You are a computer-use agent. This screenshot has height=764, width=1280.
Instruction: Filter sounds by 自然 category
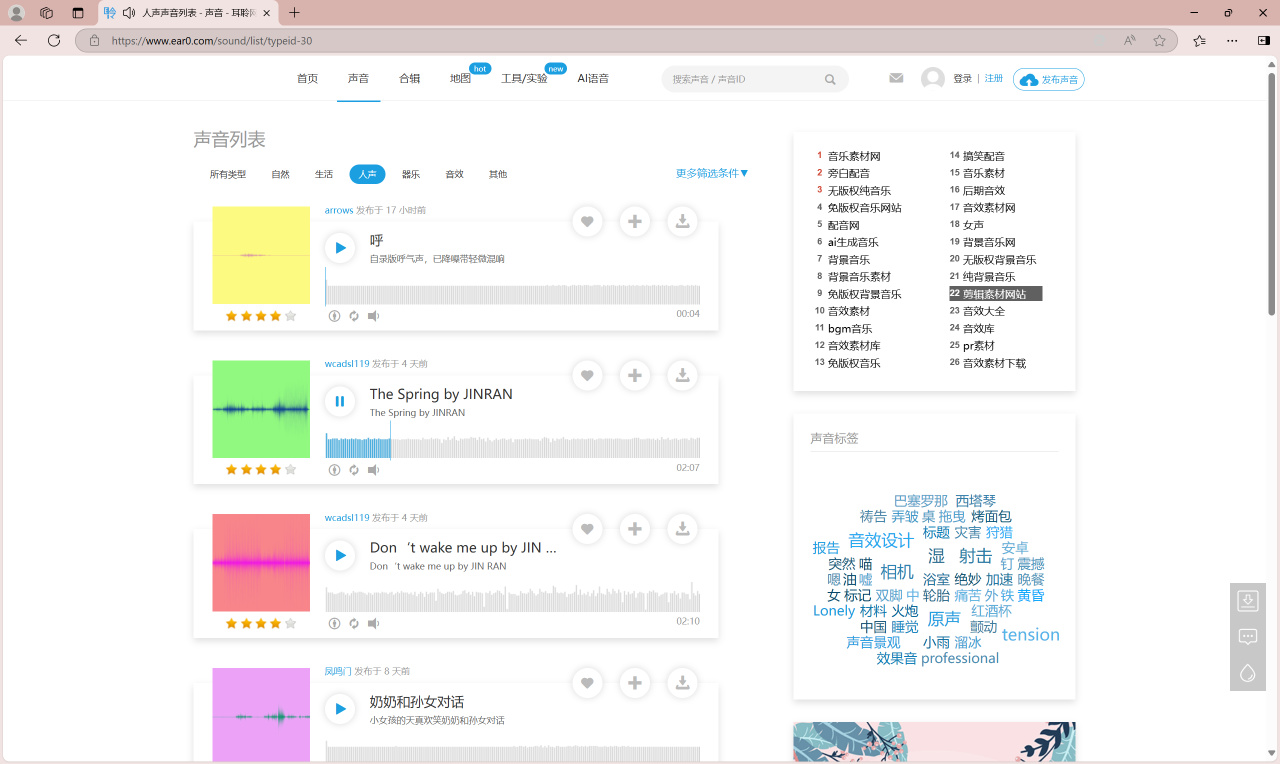(280, 174)
